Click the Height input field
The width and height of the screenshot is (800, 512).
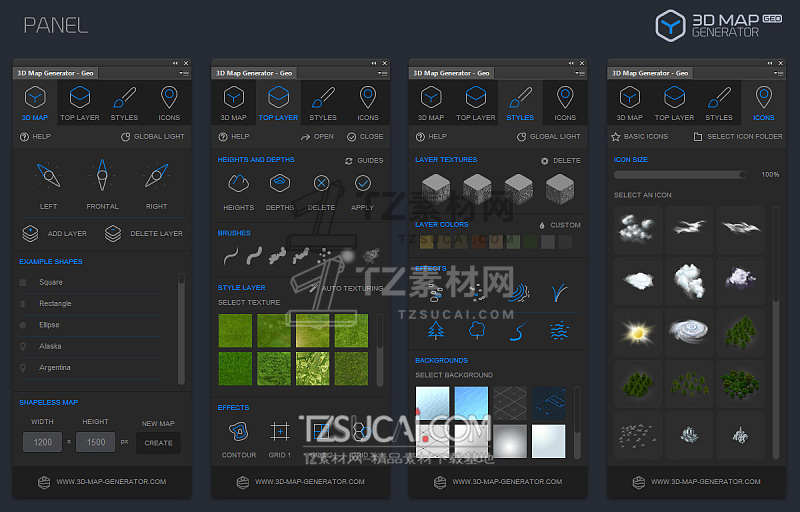click(95, 442)
